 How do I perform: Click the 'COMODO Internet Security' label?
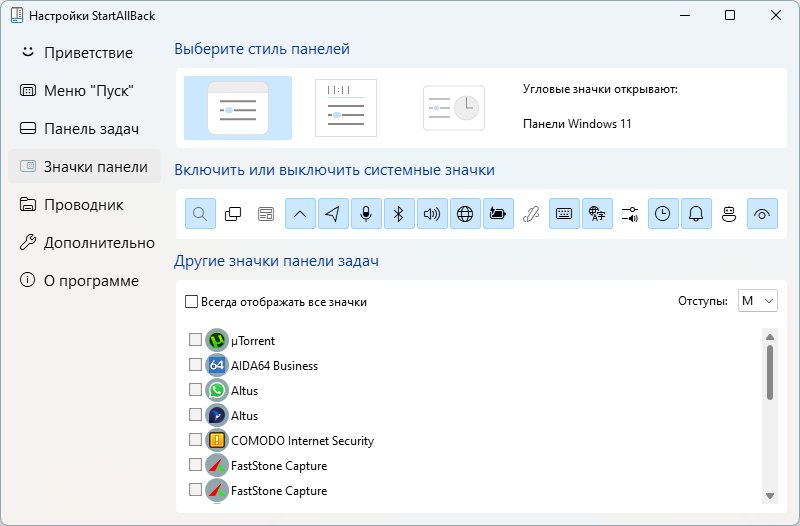[x=303, y=440]
